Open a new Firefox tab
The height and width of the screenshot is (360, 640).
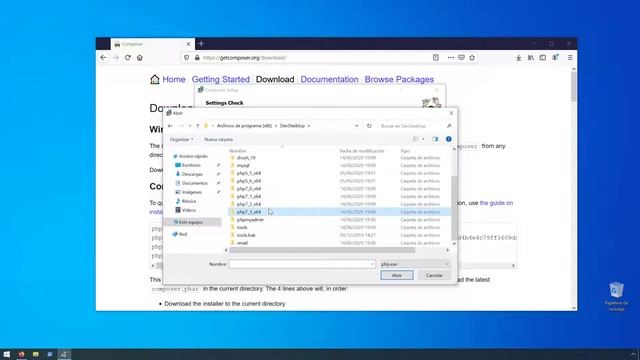point(201,44)
